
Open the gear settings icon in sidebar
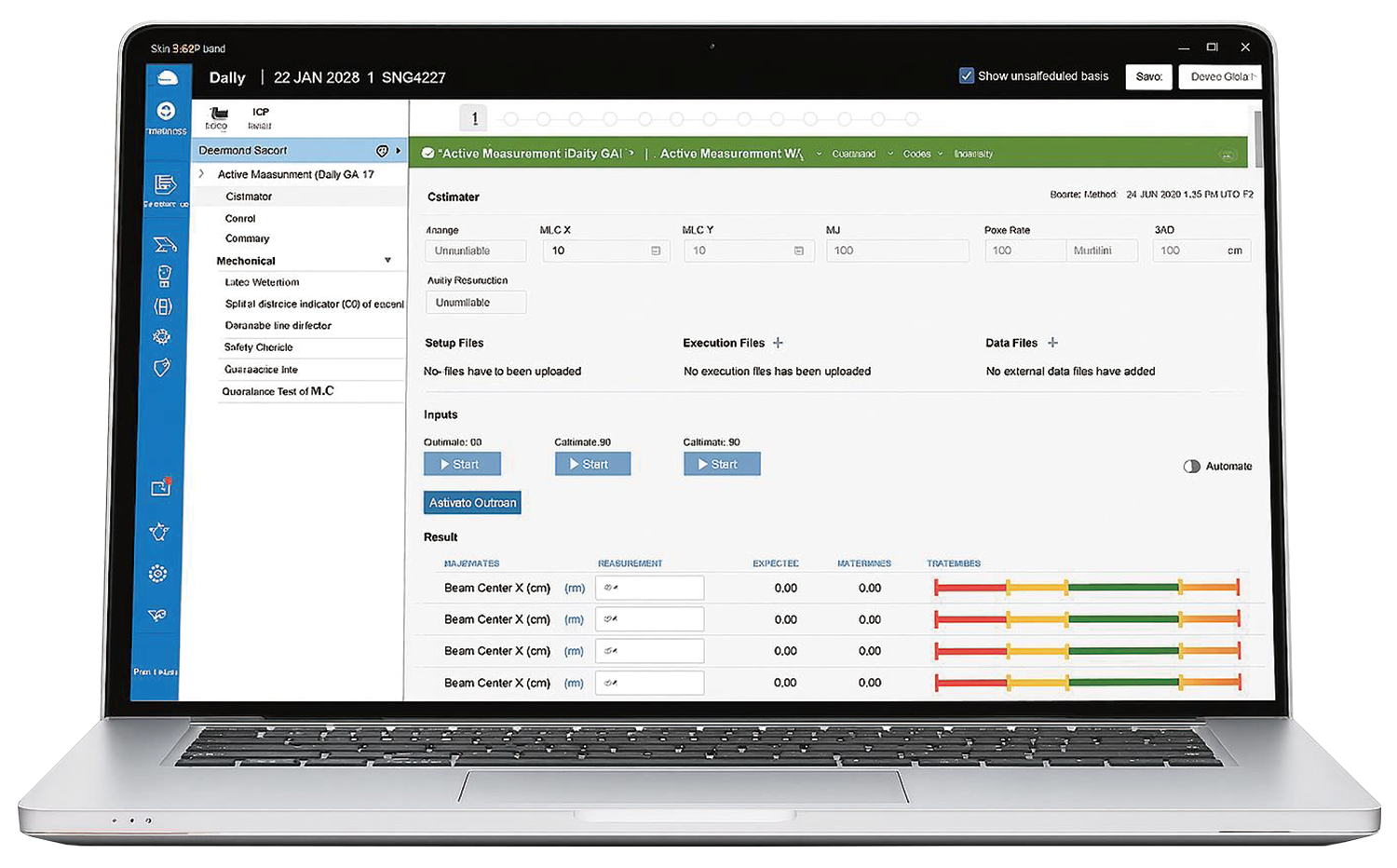tap(158, 574)
